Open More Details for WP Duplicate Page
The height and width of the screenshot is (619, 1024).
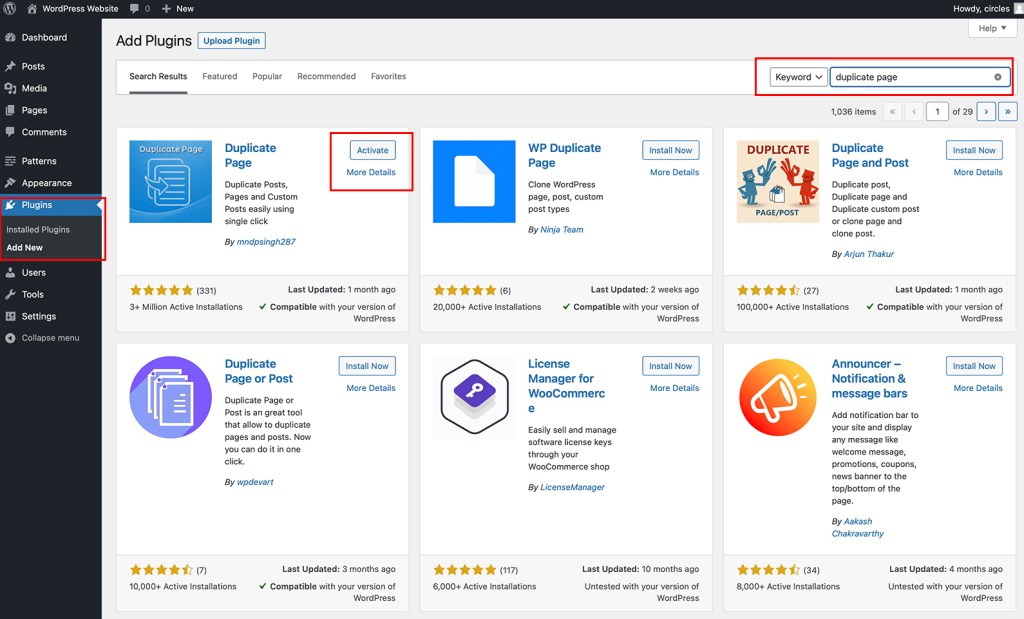click(675, 172)
